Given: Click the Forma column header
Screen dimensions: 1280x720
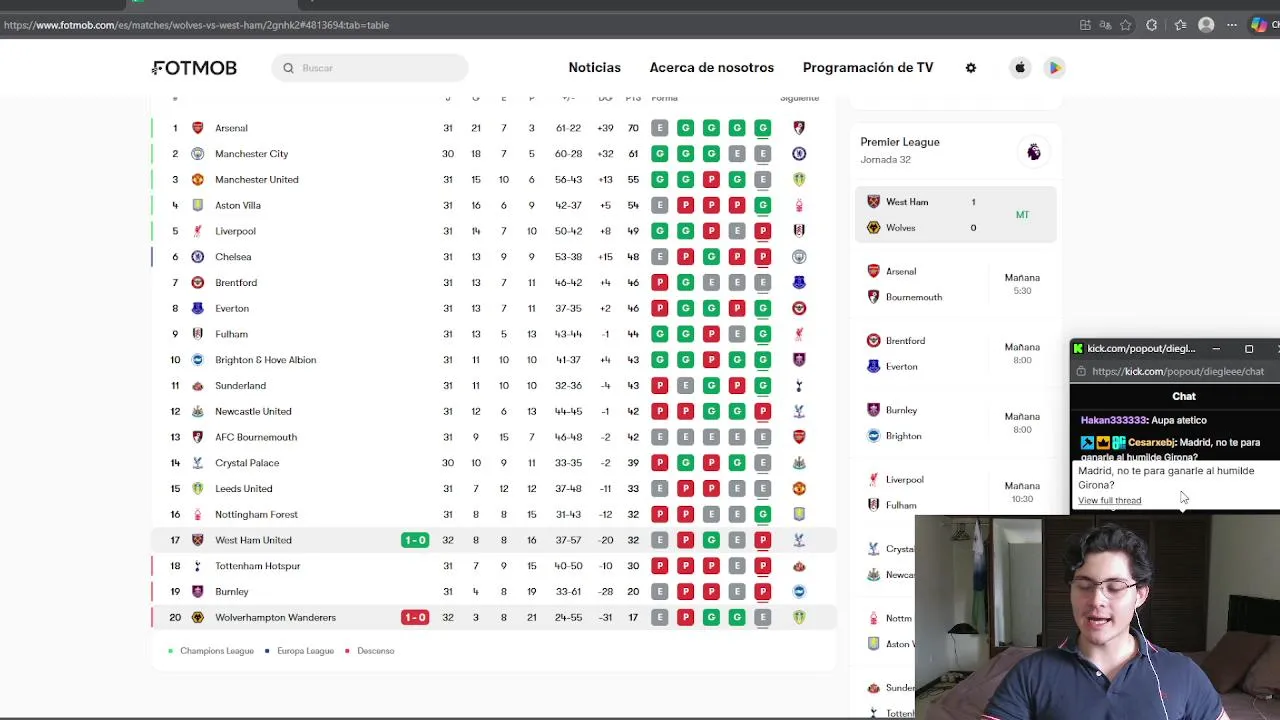Looking at the screenshot, I should coord(664,98).
